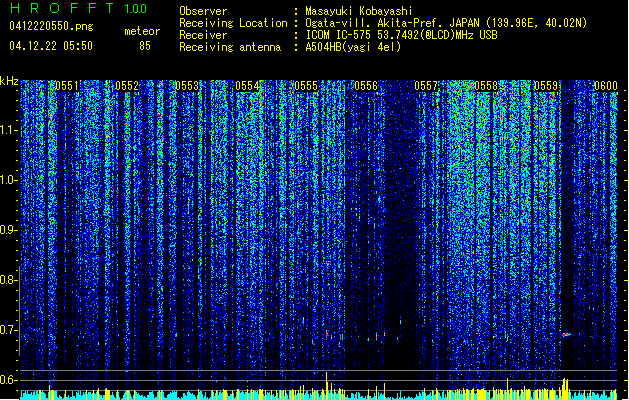
Task: Select the version number 1.00
Action: (136, 8)
